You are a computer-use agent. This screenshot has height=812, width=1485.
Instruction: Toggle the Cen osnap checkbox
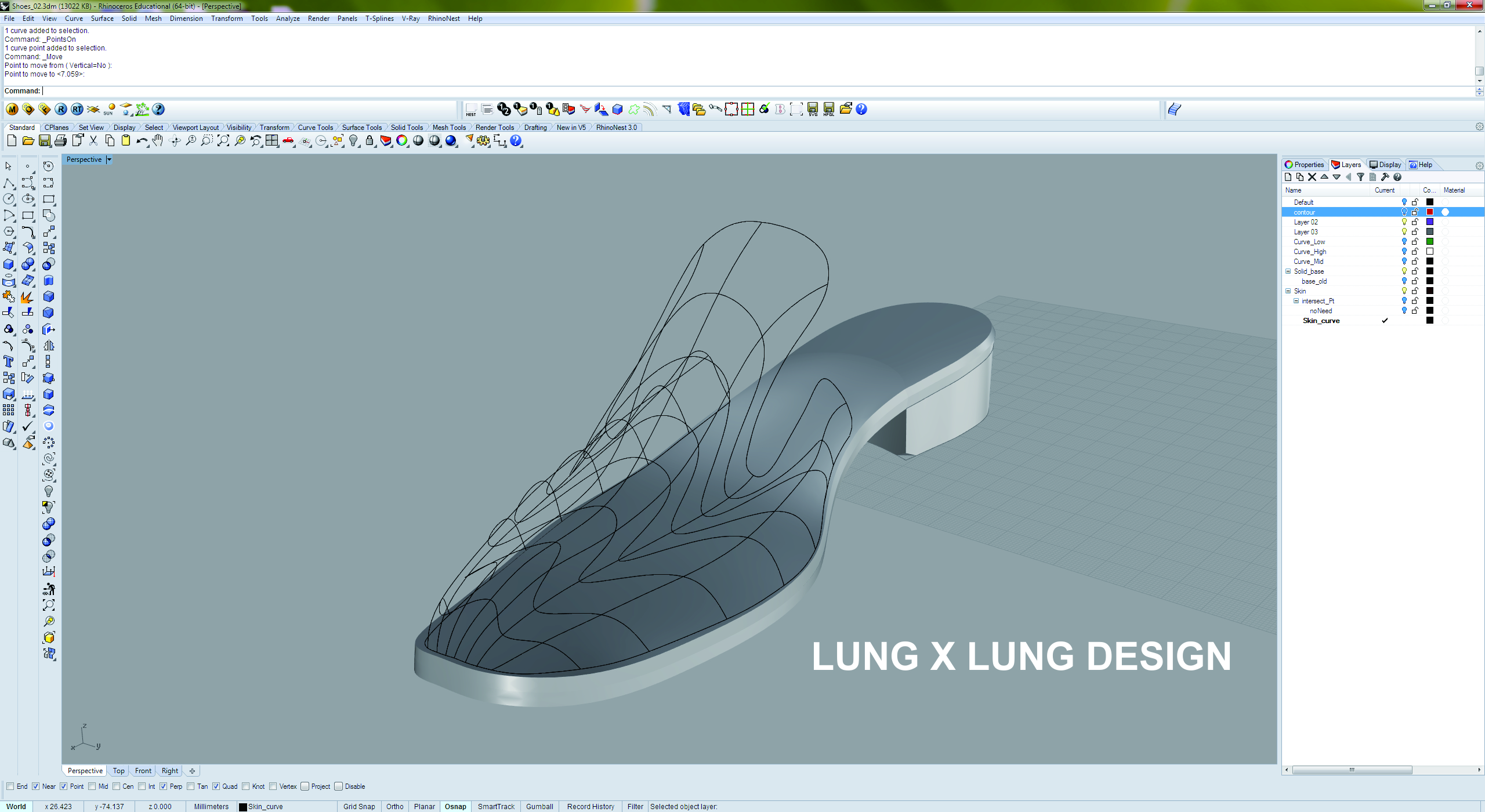[x=117, y=786]
